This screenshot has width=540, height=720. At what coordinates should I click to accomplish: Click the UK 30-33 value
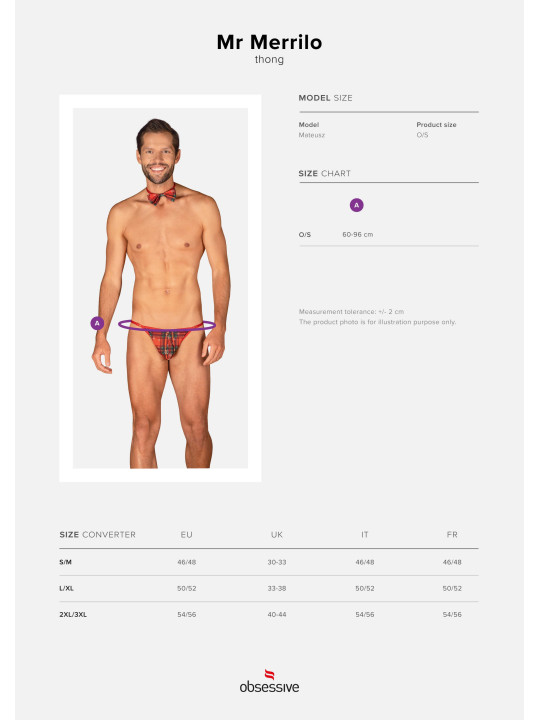click(277, 562)
